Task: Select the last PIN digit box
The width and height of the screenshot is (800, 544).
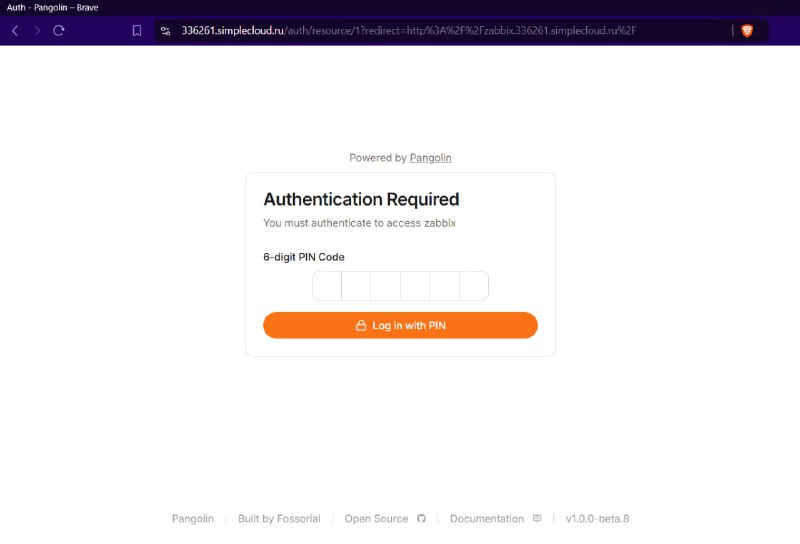Action: 474,286
